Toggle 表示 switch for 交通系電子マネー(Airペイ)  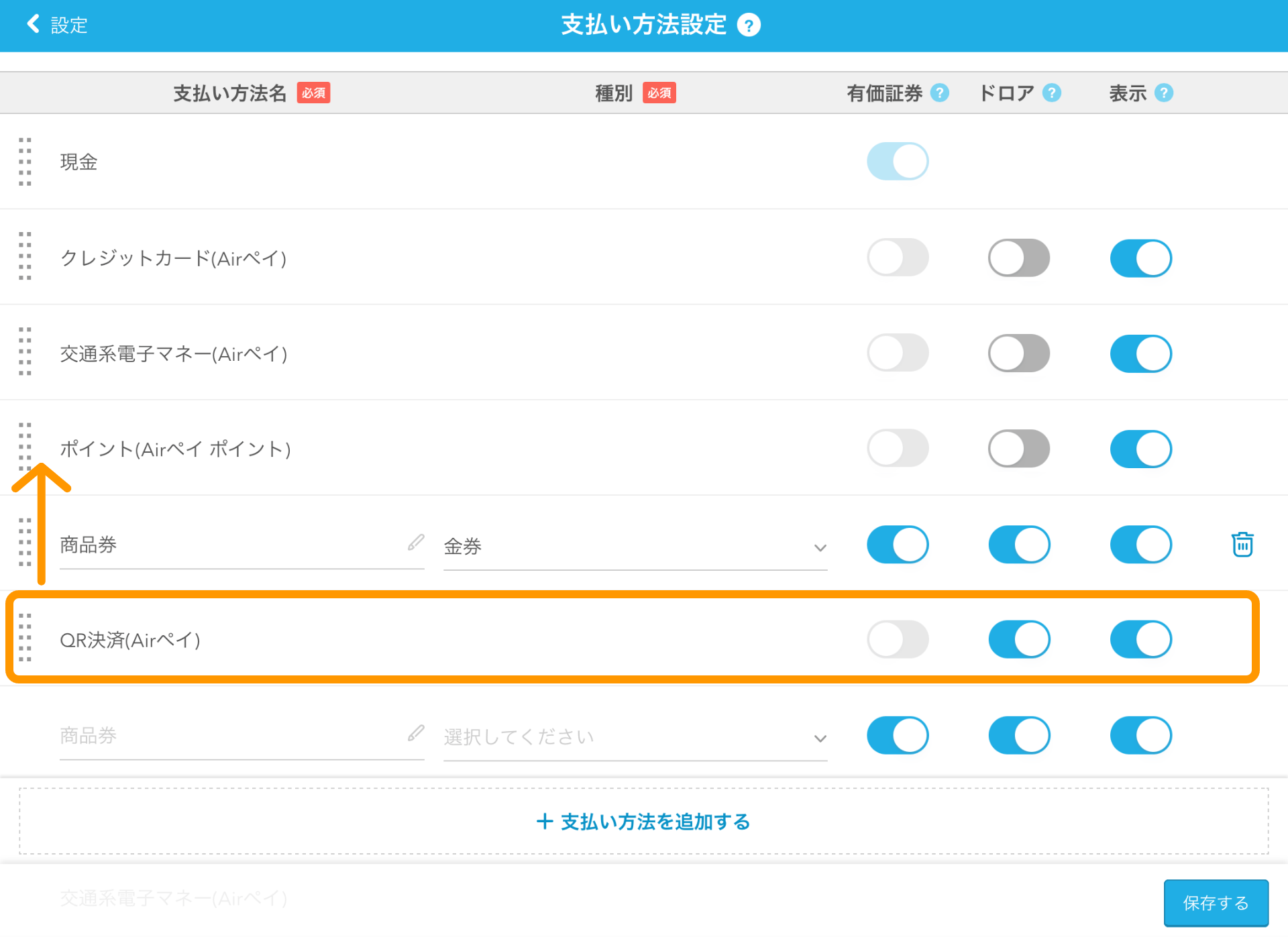1140,353
